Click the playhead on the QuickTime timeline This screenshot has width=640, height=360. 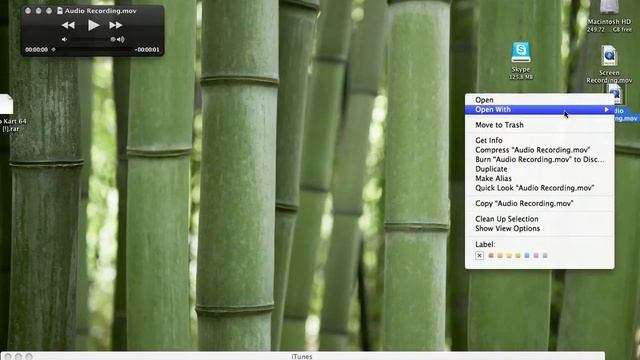[x=53, y=50]
